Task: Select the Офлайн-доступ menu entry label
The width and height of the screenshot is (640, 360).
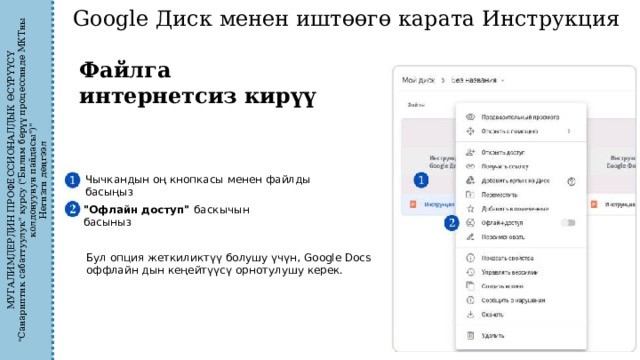Action: click(502, 223)
